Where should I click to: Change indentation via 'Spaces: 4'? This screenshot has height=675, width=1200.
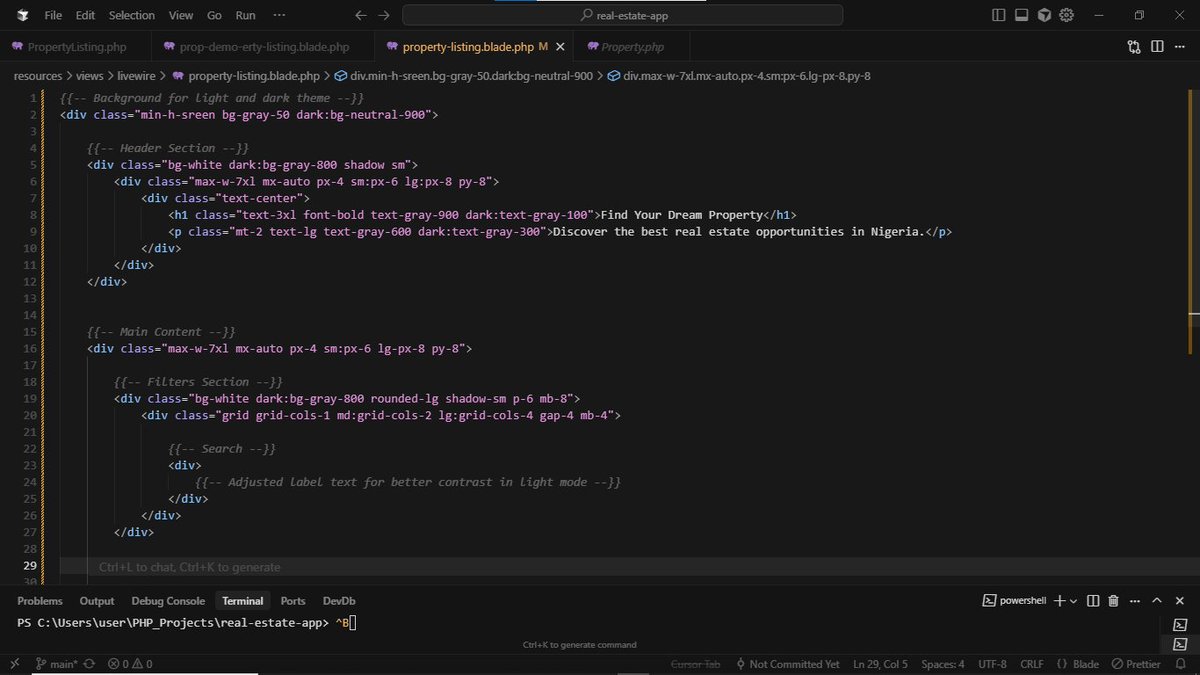tap(943, 664)
